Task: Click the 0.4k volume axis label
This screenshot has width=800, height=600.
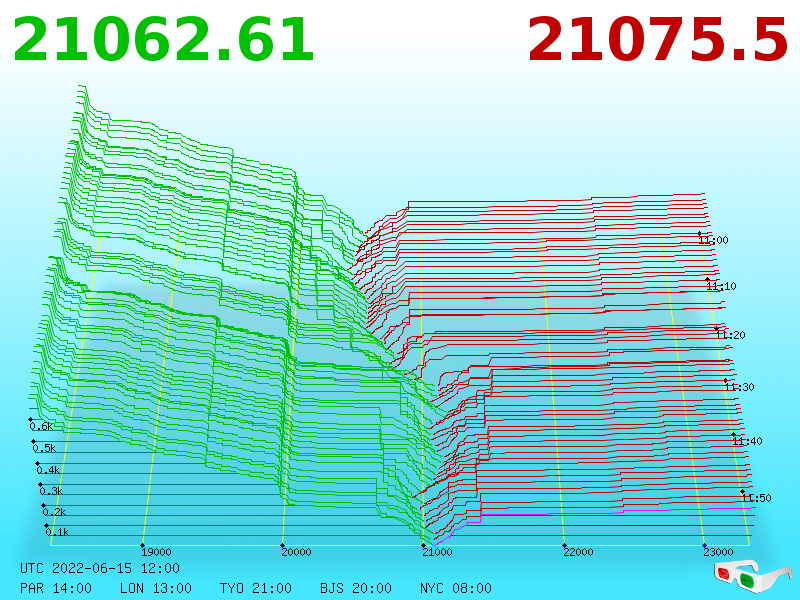Action: pos(48,470)
